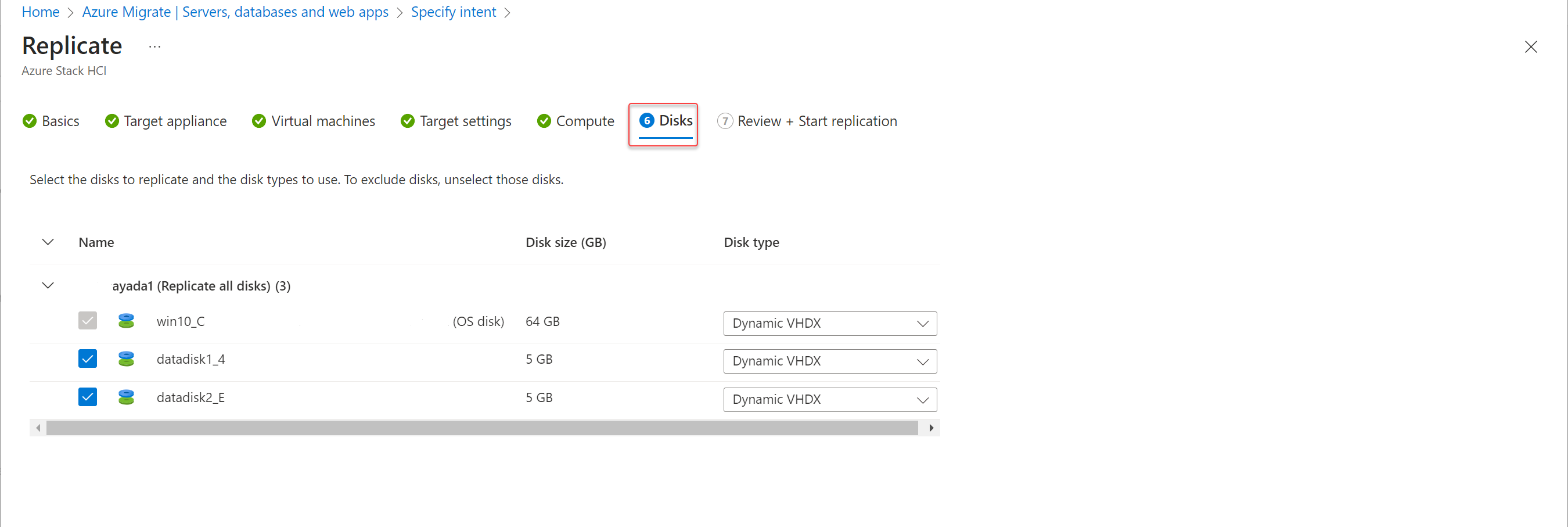Click the Disk type column header
The width and height of the screenshot is (1568, 527).
point(751,242)
